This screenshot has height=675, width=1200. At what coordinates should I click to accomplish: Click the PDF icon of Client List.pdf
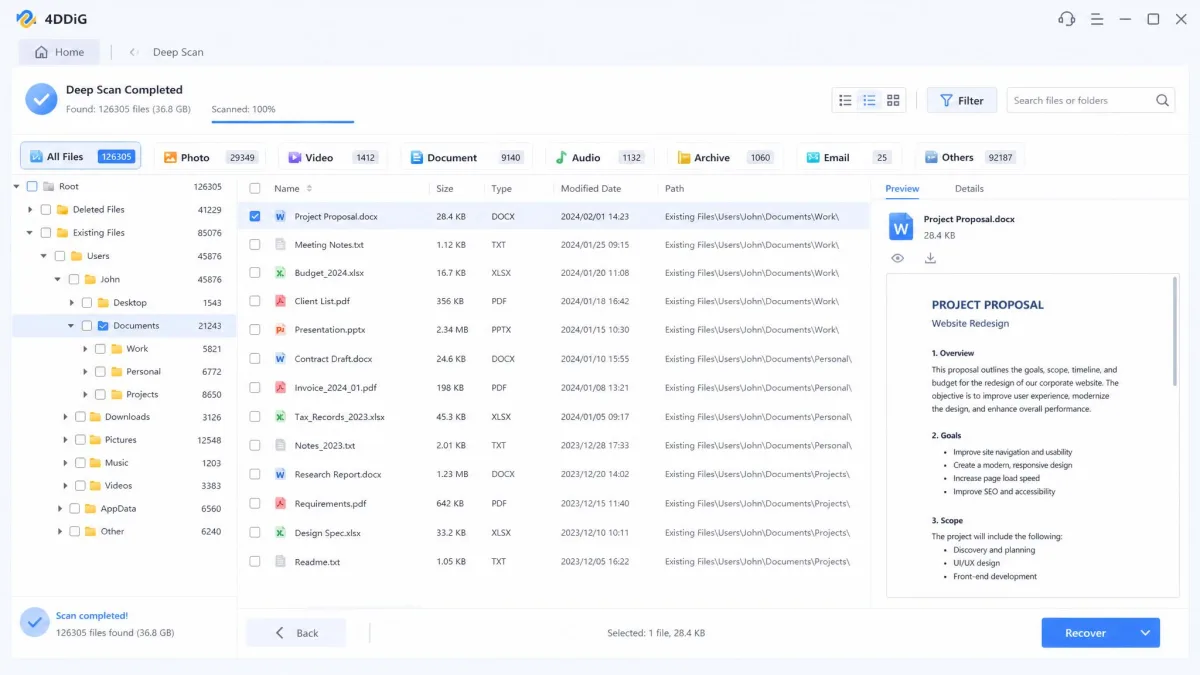pyautogui.click(x=281, y=301)
